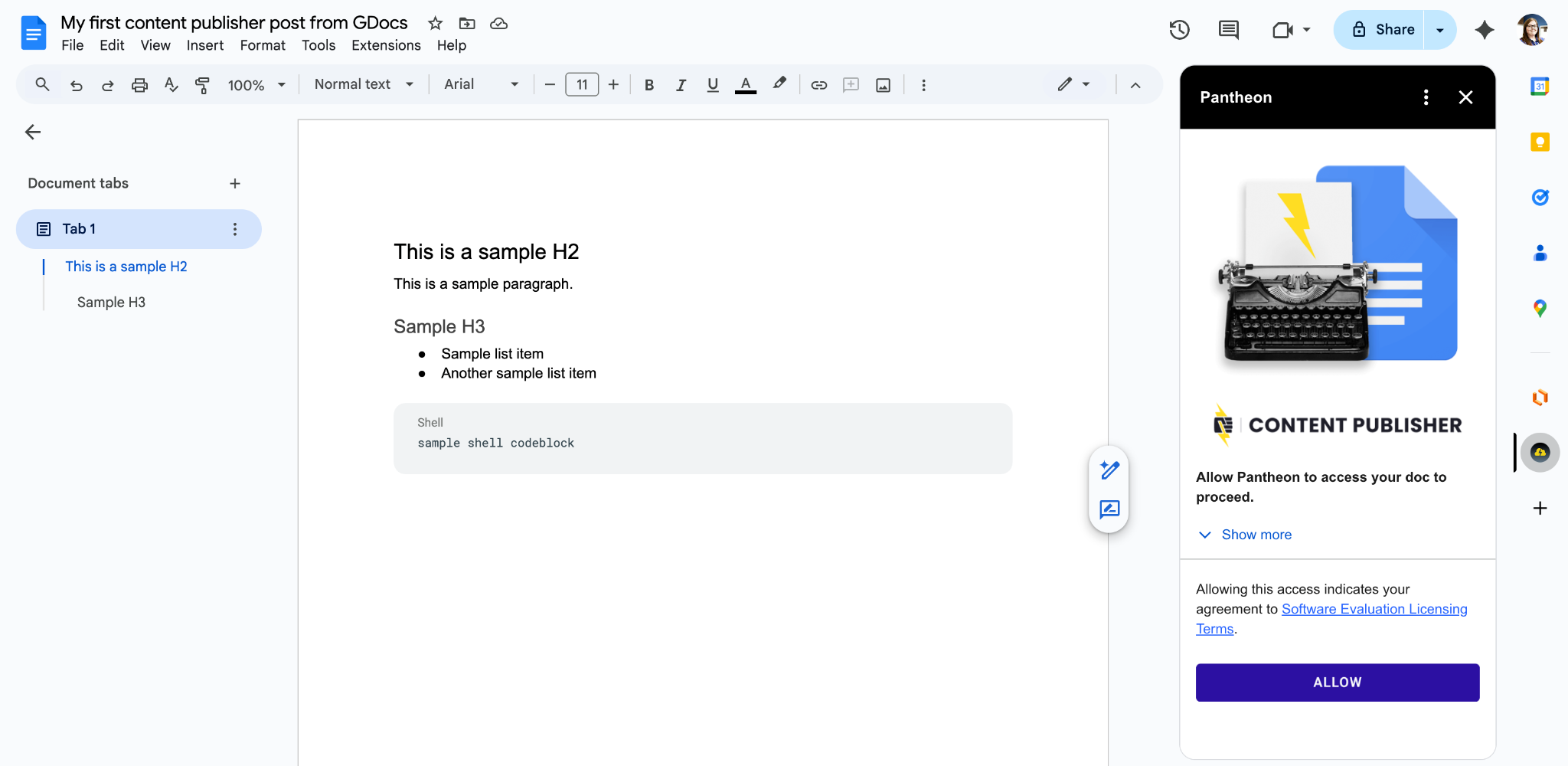Open the comments history icon

click(1228, 30)
